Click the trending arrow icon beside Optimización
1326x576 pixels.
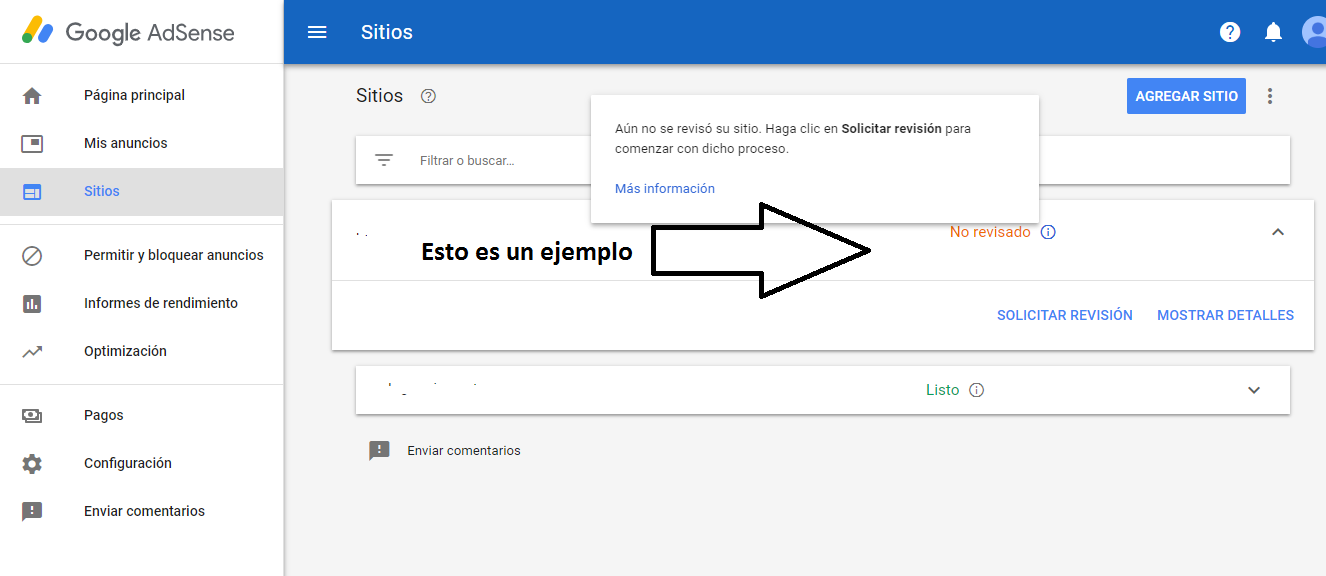[x=32, y=352]
